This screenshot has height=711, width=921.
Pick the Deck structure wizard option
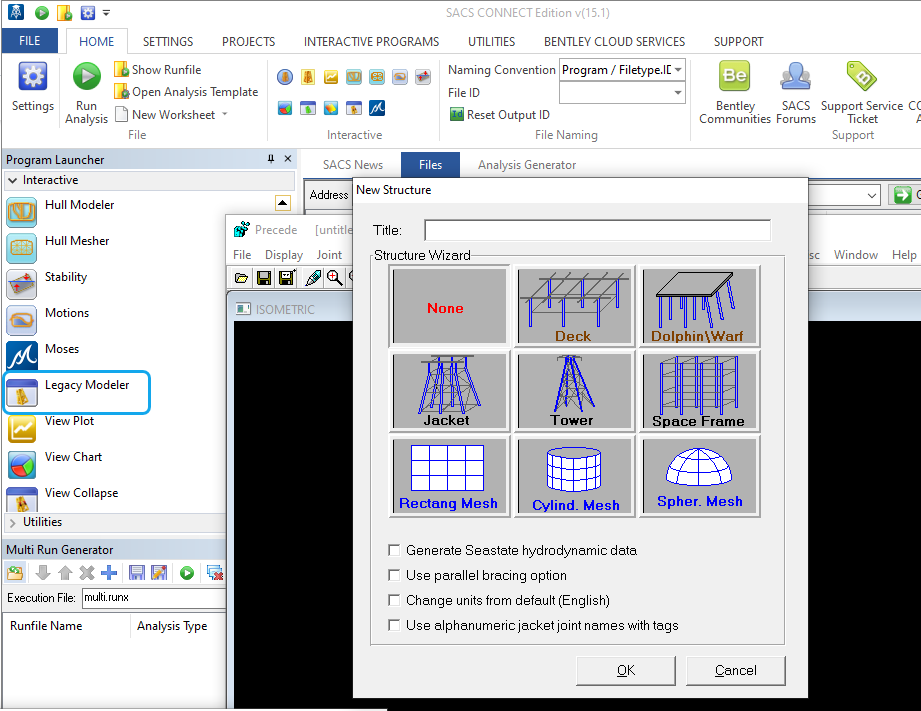click(573, 306)
